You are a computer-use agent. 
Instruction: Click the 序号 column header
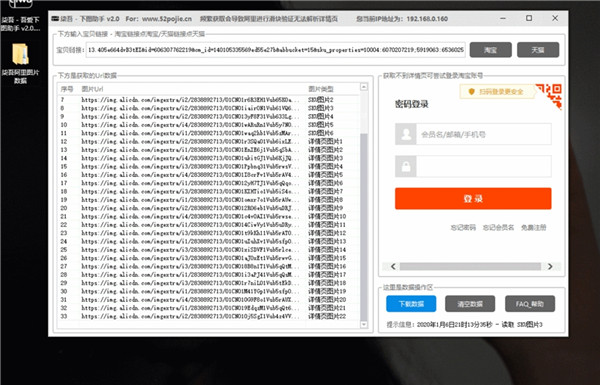[67, 89]
